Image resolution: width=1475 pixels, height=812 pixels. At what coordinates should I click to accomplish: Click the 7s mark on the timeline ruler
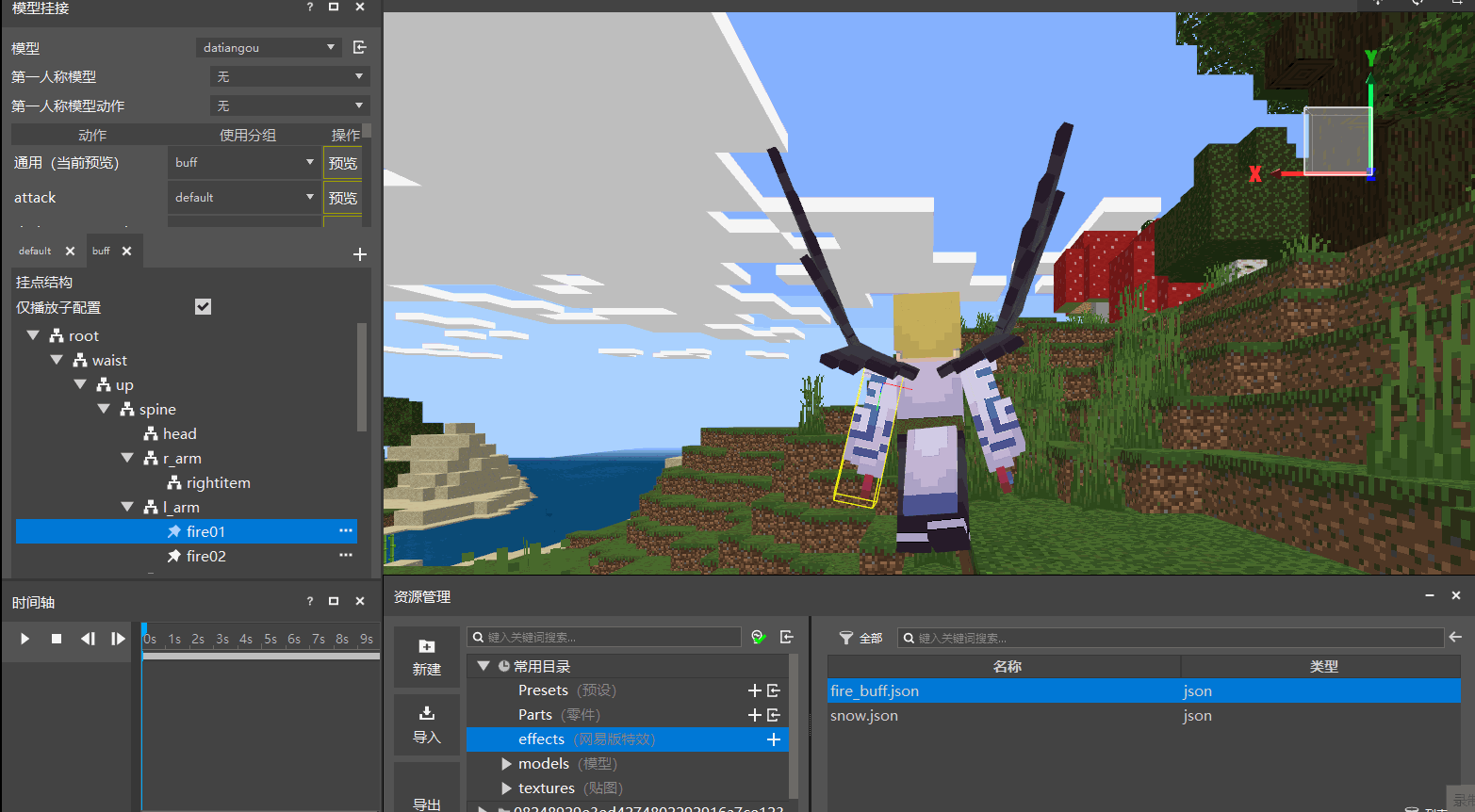coord(319,639)
